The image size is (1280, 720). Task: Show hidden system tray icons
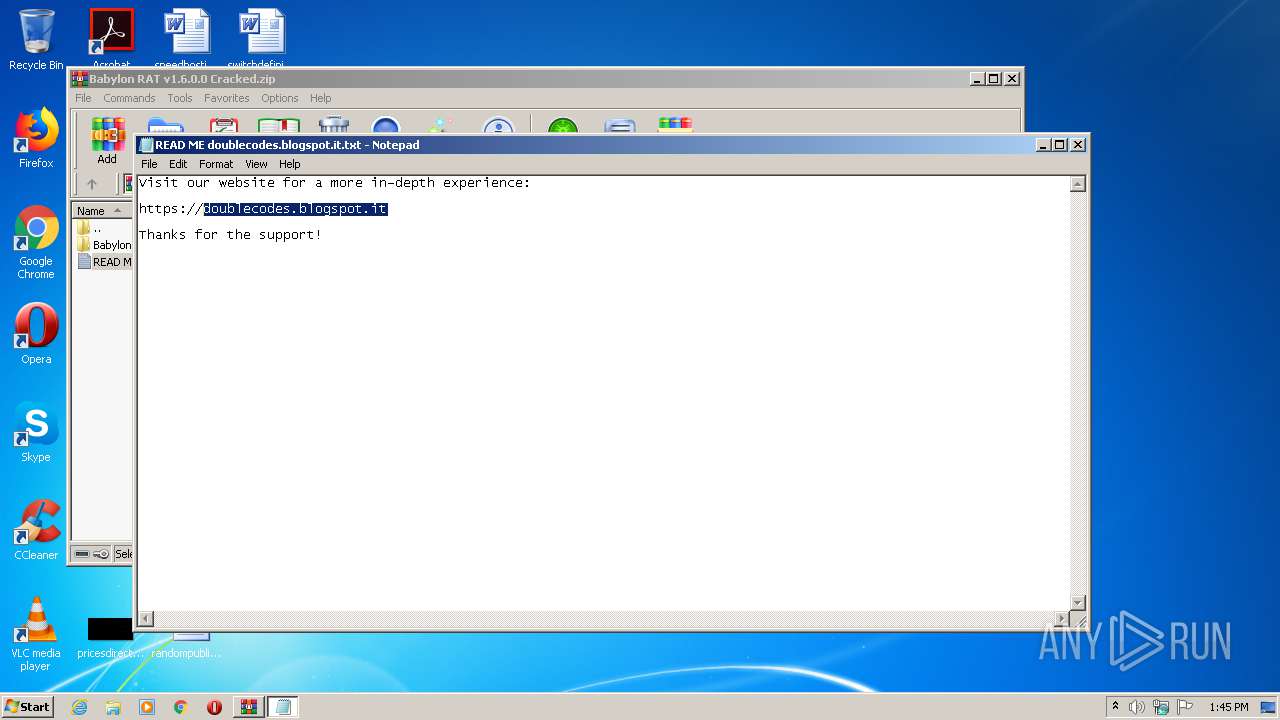click(1115, 707)
